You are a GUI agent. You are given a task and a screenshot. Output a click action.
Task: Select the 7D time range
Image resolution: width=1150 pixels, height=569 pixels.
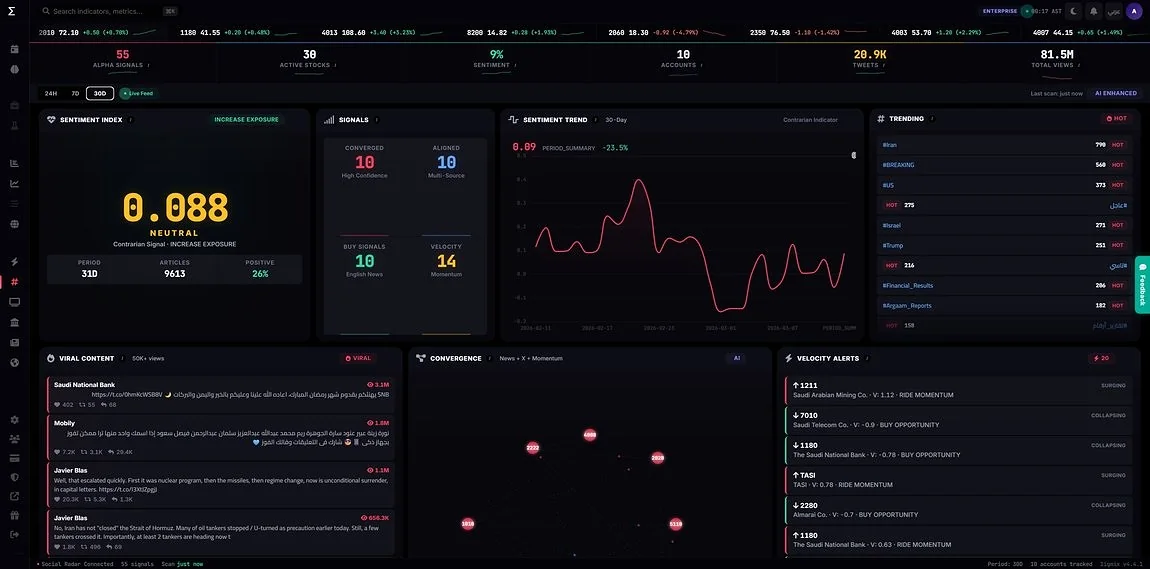[75, 93]
